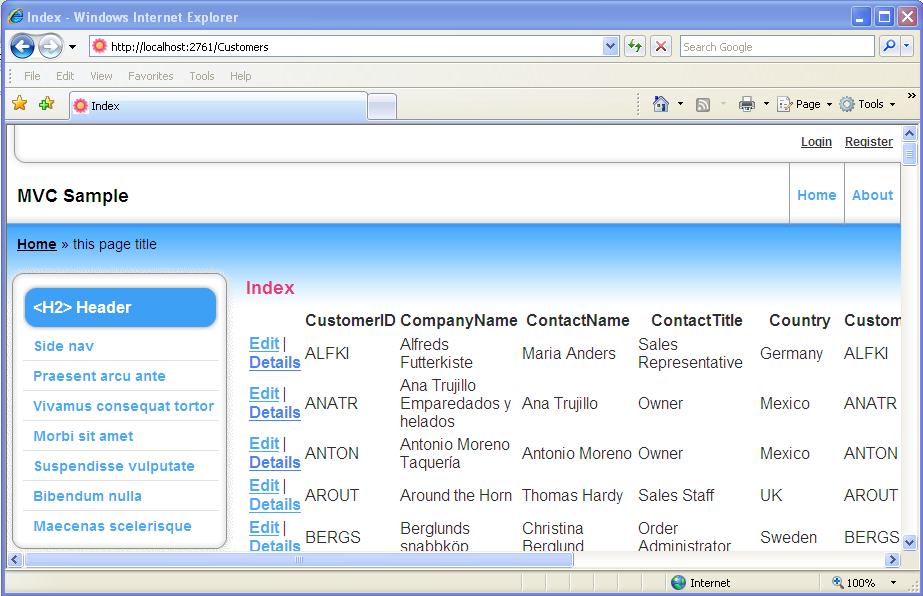The height and width of the screenshot is (596, 923).
Task: Edit the BERGS customer row
Action: [264, 528]
